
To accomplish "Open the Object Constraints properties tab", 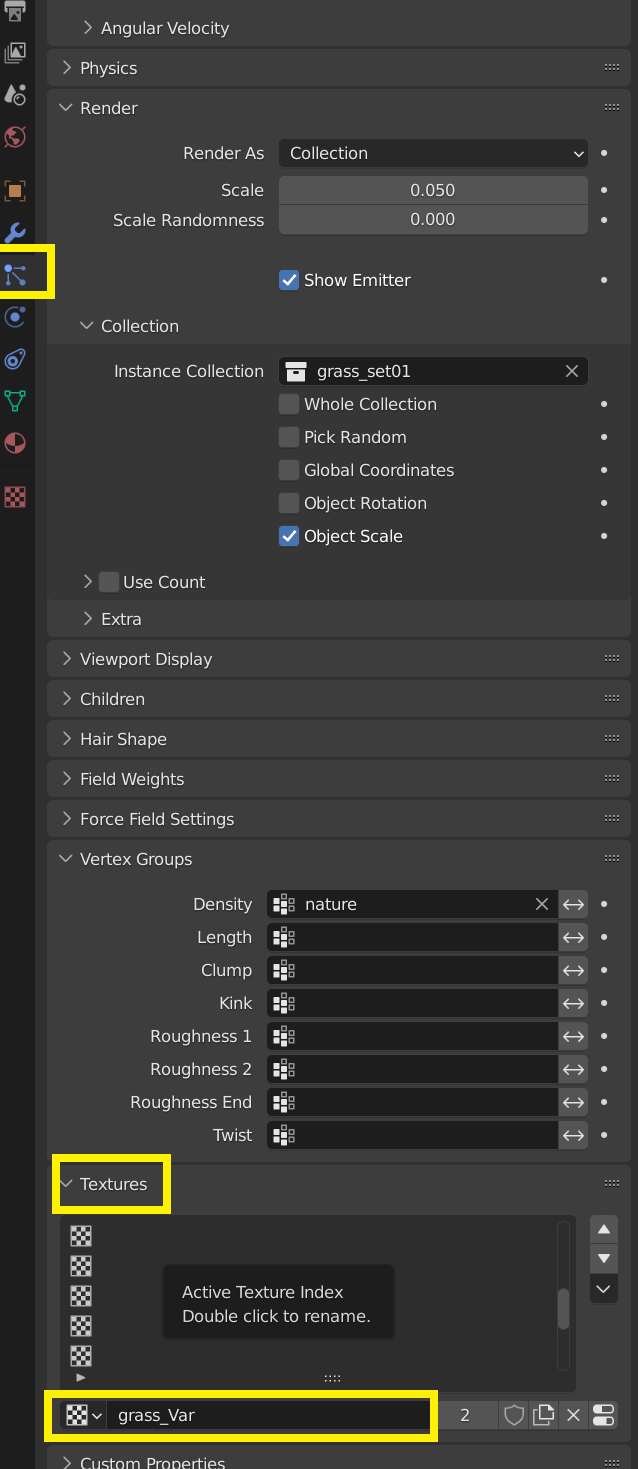I will [x=15, y=359].
